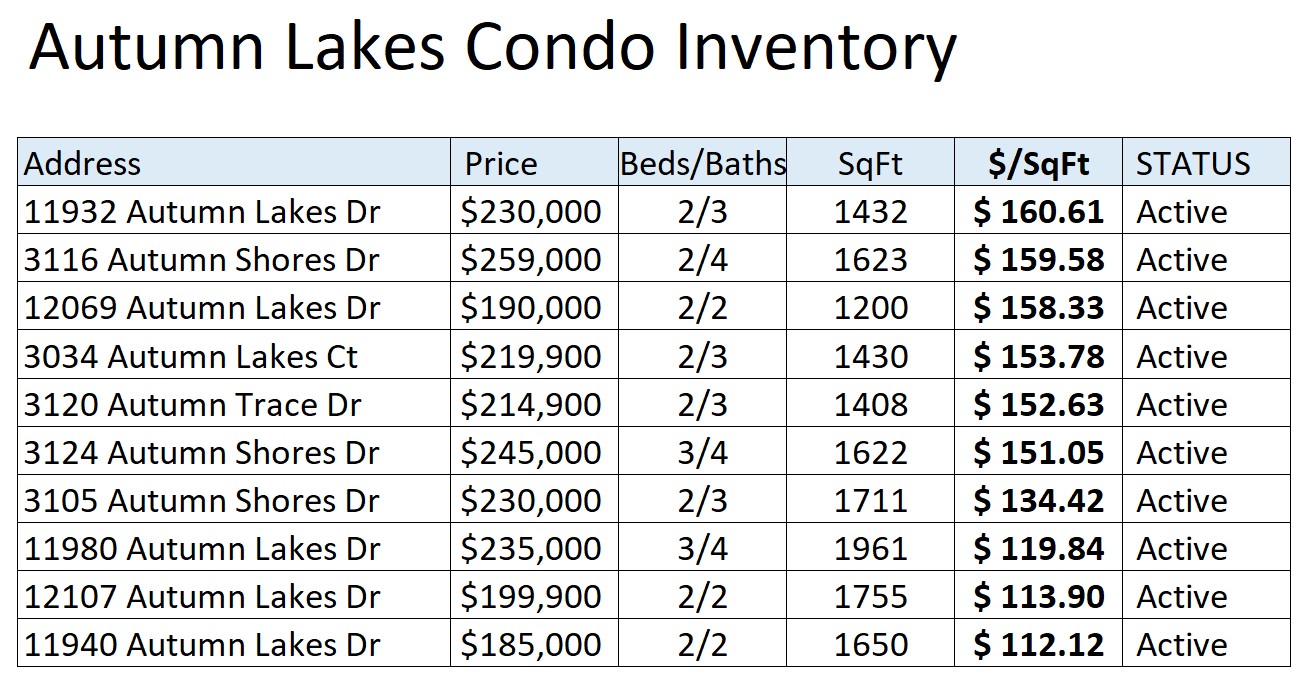Click the 1622 square footage cell

click(x=871, y=452)
